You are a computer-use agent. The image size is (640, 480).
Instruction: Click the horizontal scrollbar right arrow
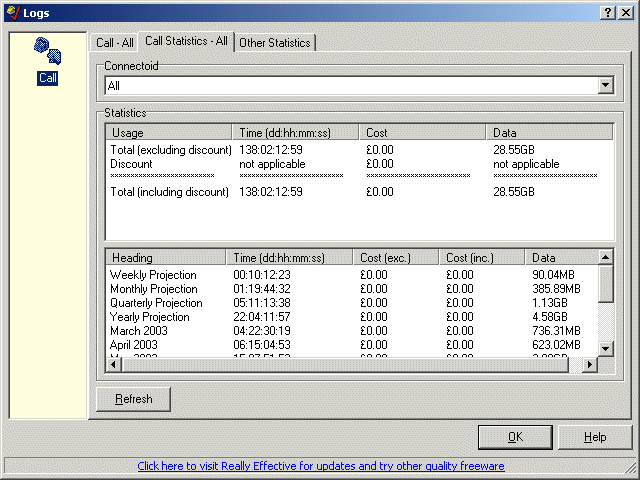(590, 364)
